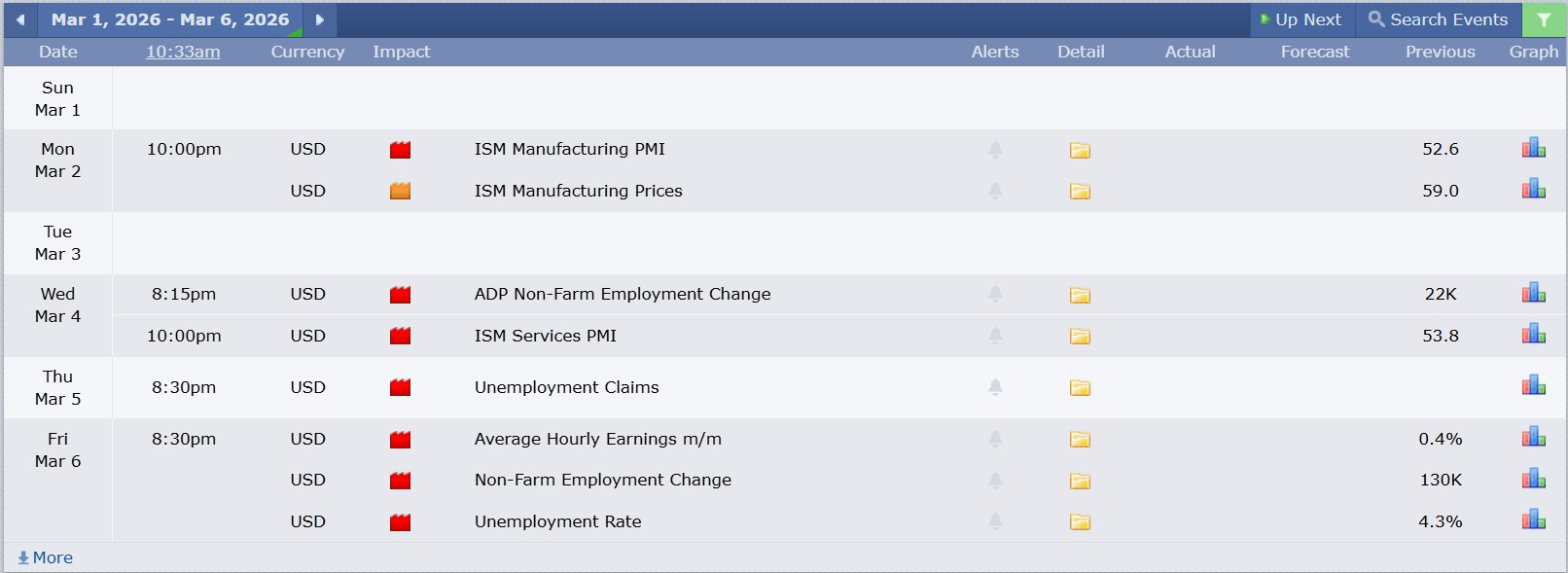Open detail folder for ADP Non-Farm Employment Change
Image resolution: width=1568 pixels, height=573 pixels.
click(x=1080, y=295)
